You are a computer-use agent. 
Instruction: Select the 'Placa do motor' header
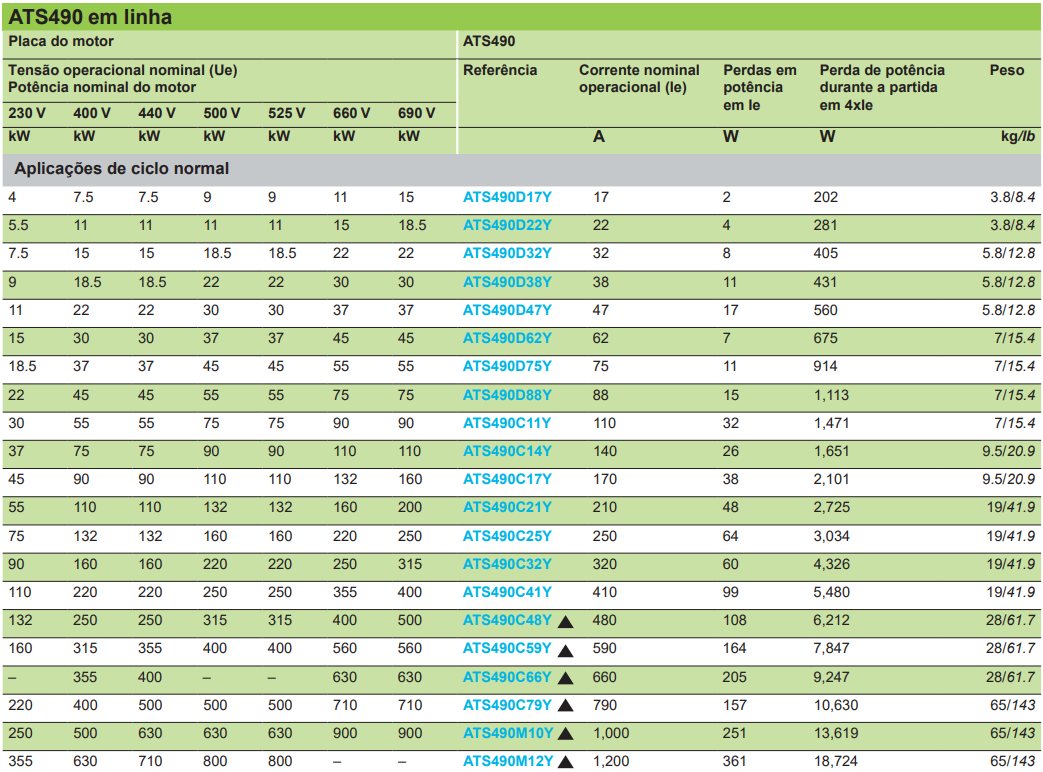[61, 41]
